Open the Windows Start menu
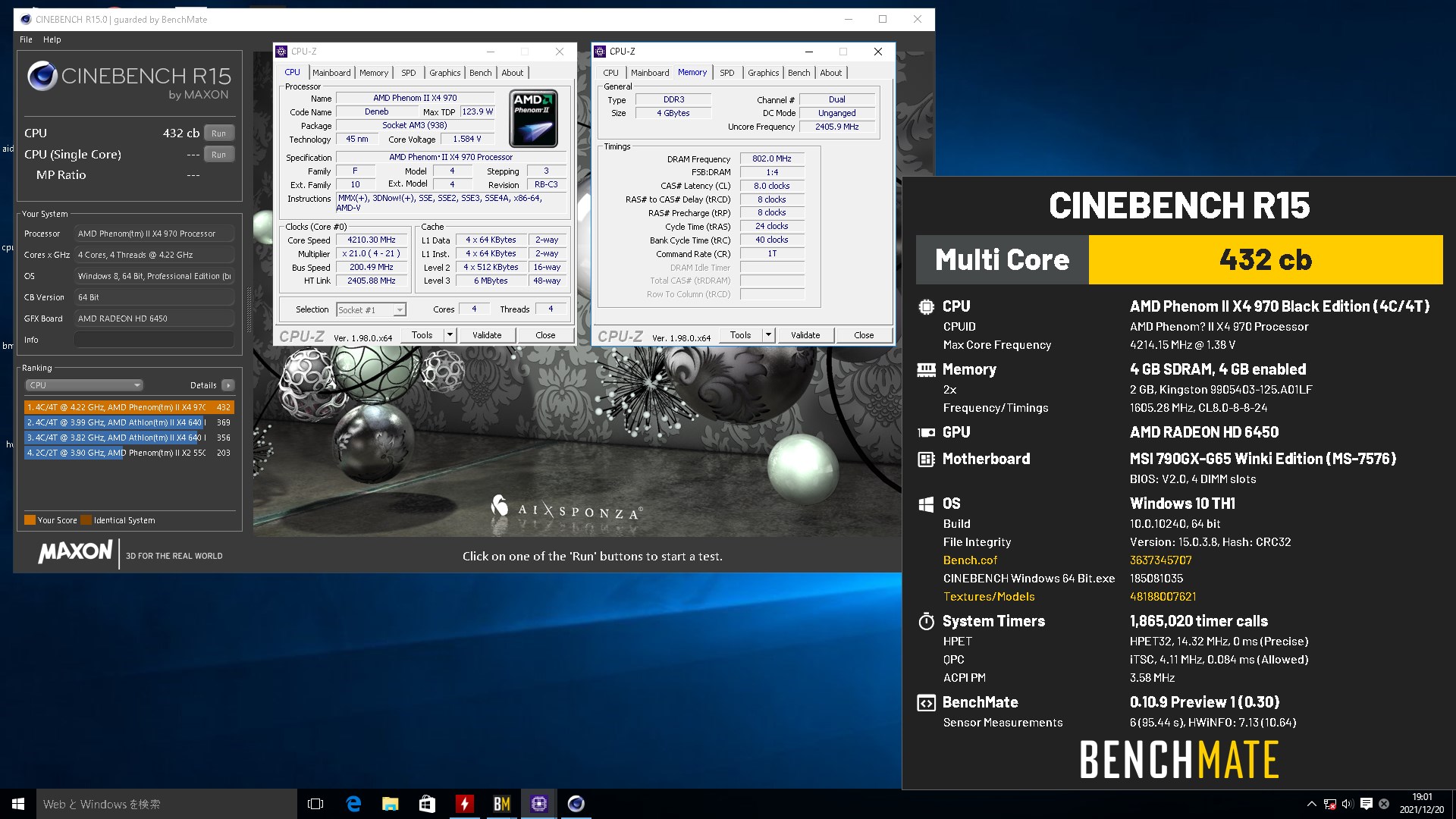Viewport: 1456px width, 819px height. 18,804
